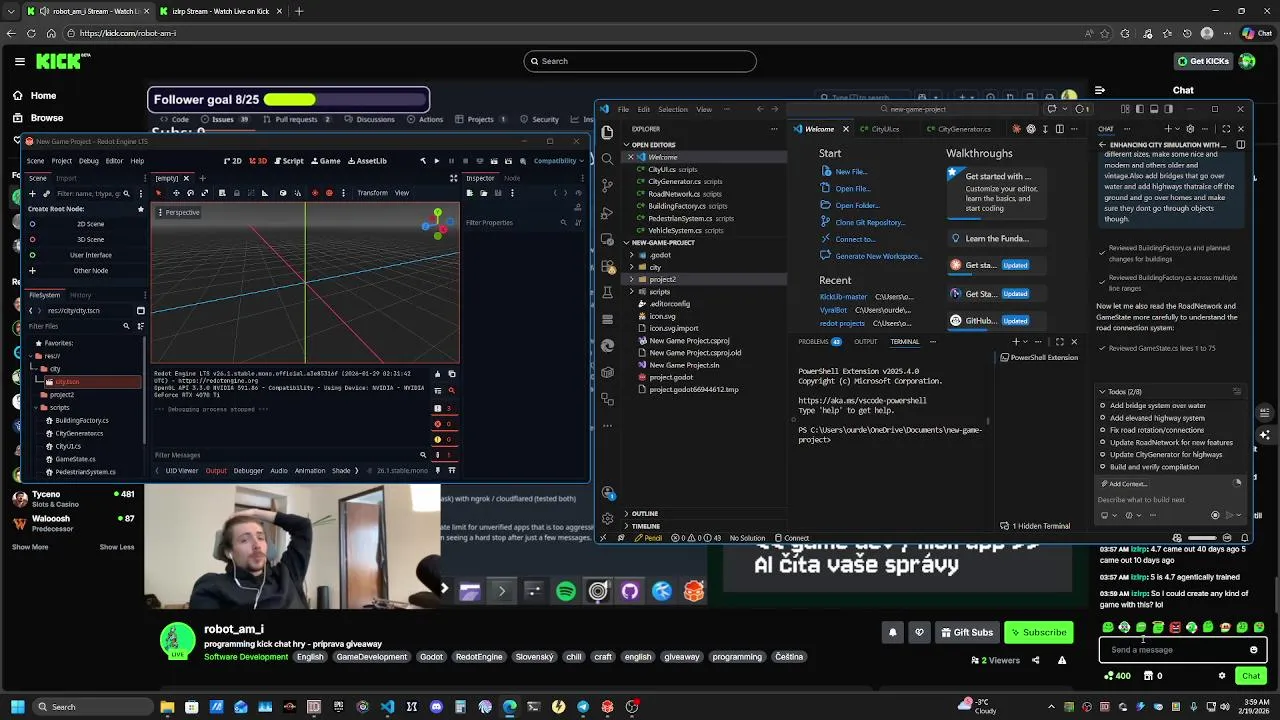Collapse chat with arrow beside Chat title
This screenshot has height=720, width=1280.
coord(1100,90)
